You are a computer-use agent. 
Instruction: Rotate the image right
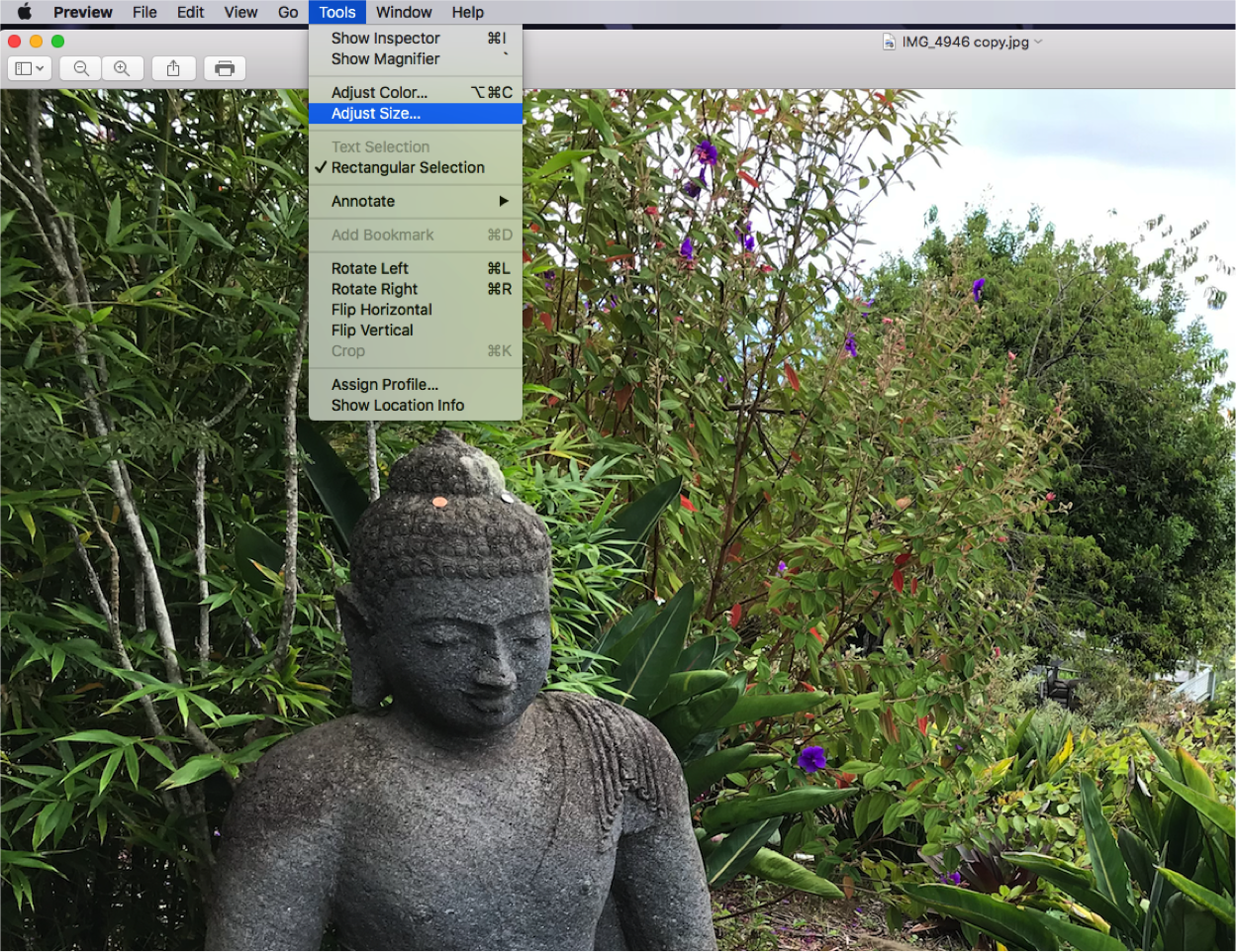tap(374, 289)
